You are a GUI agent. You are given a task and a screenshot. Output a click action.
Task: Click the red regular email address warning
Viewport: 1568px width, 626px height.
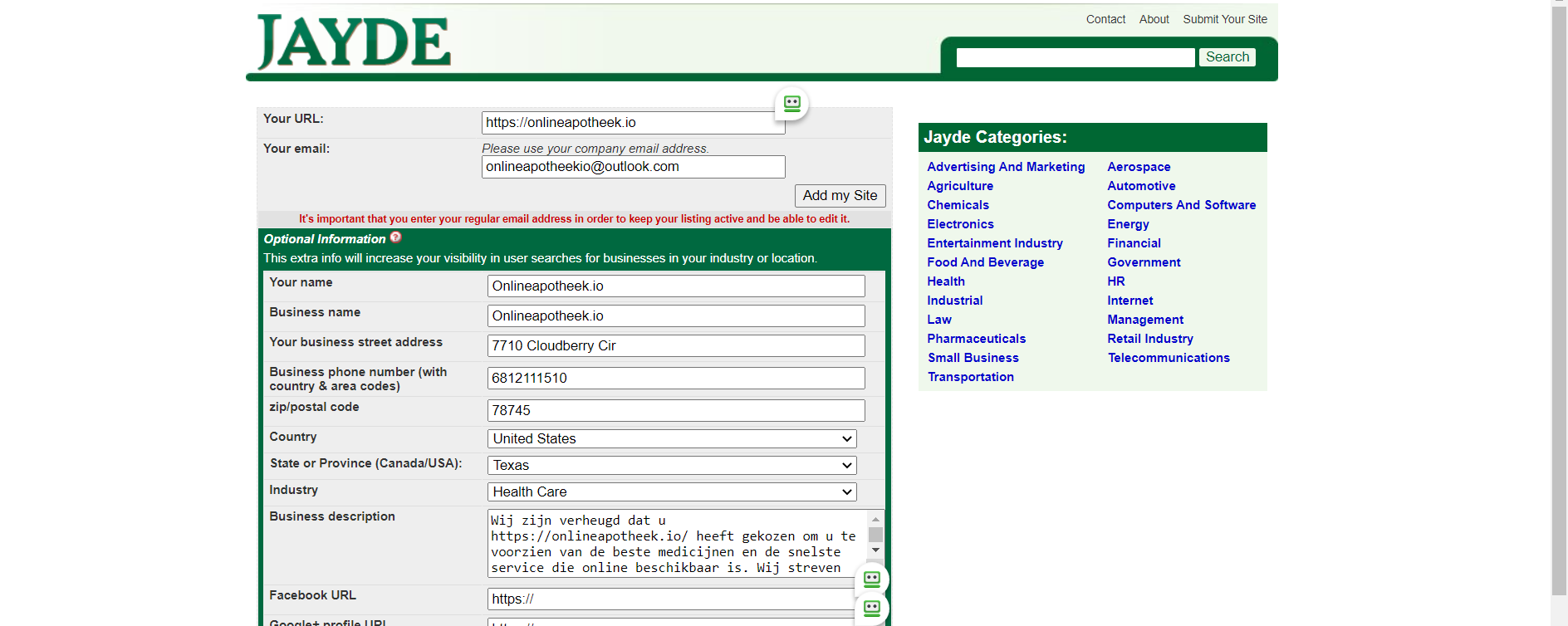pos(574,219)
